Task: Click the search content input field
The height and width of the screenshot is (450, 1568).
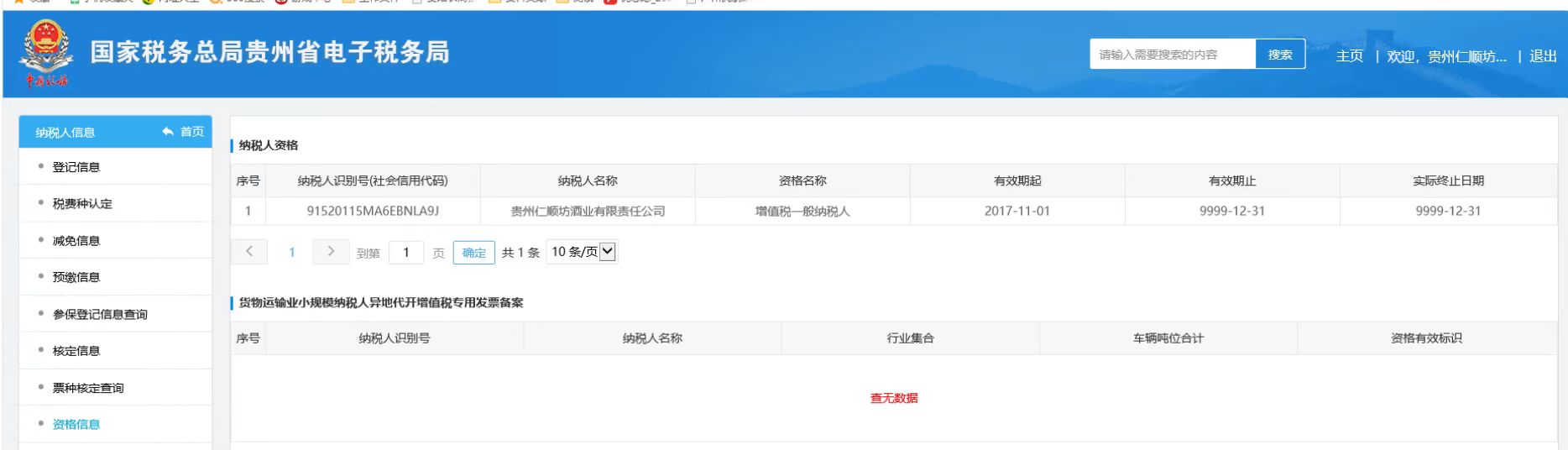Action: [x=1172, y=55]
